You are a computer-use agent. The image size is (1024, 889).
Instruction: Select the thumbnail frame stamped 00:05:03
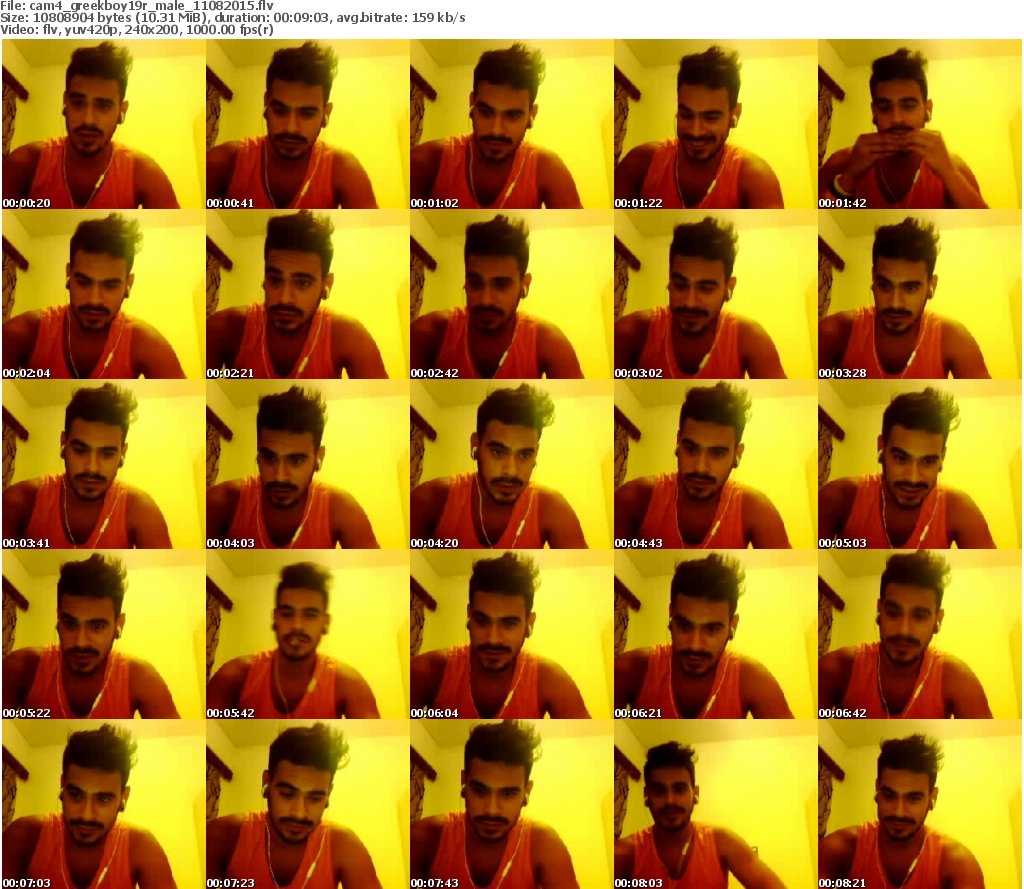coord(920,464)
